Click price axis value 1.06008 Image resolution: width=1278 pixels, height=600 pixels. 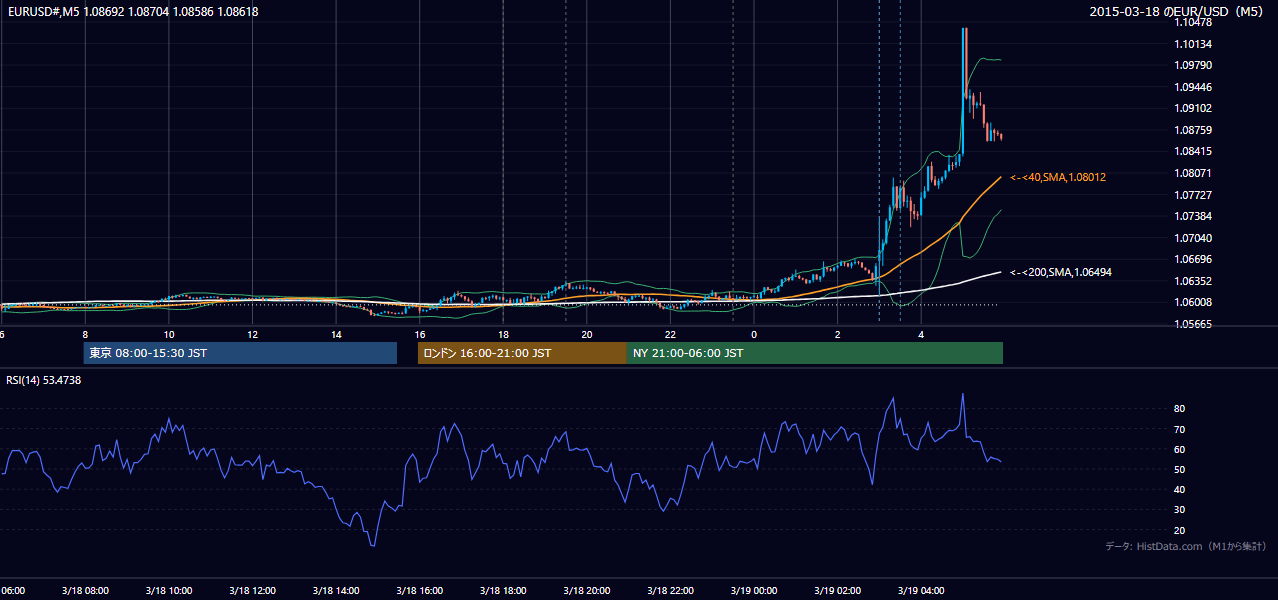click(1194, 302)
